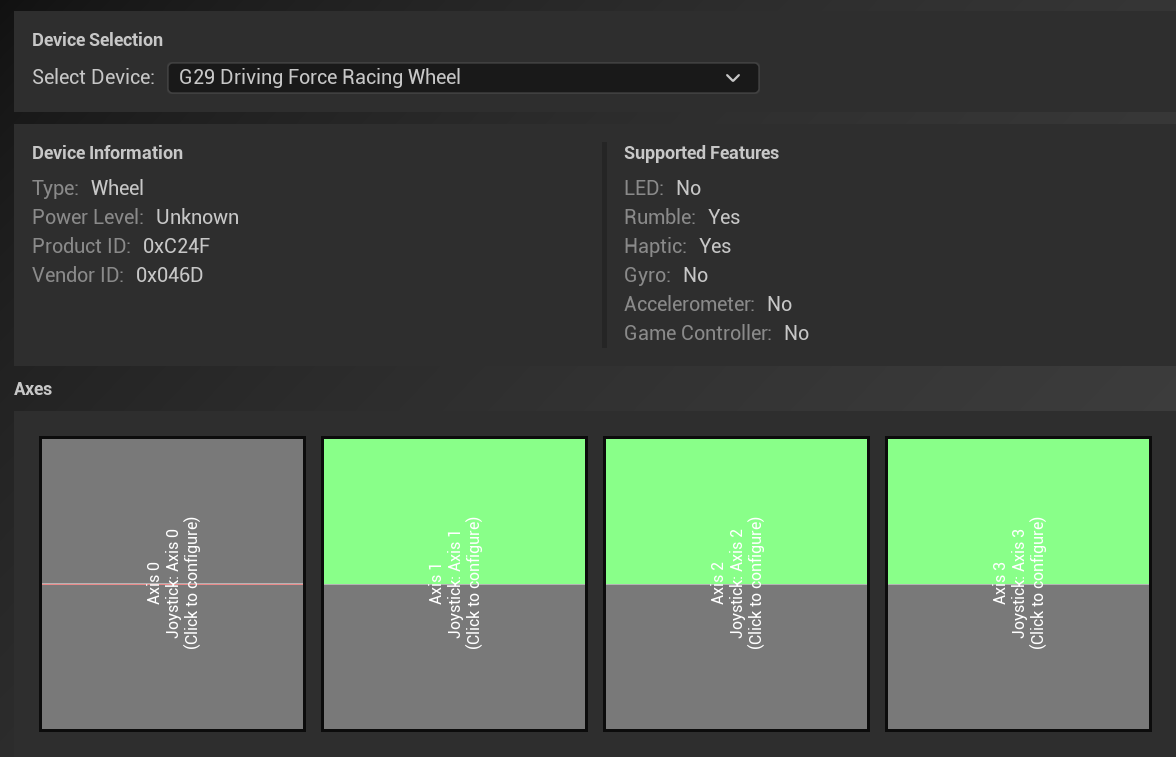Click the Game Controller No value
1176x757 pixels.
[x=796, y=333]
